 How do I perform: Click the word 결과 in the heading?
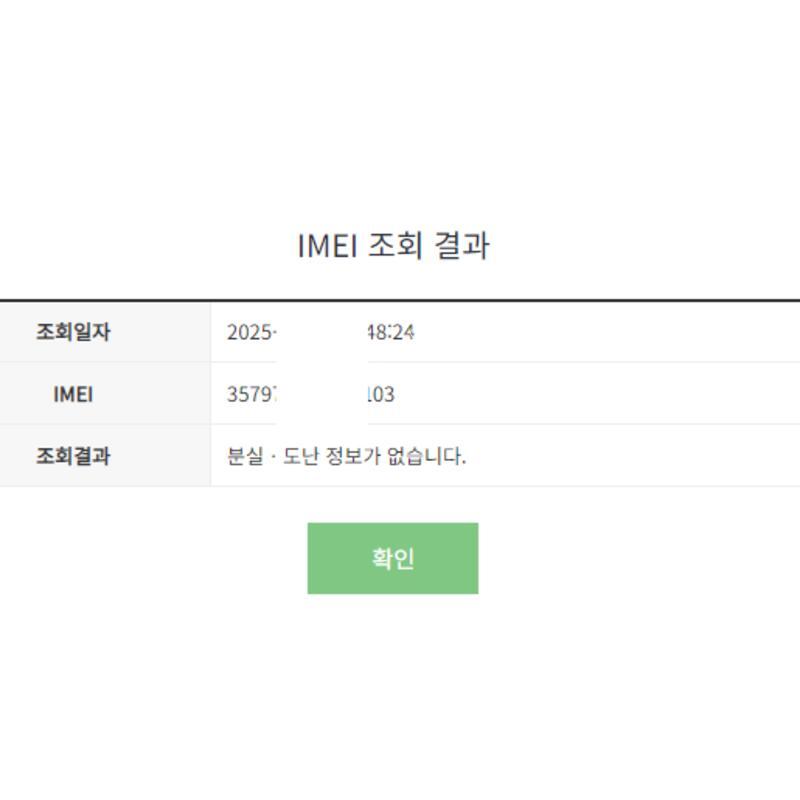pos(461,245)
